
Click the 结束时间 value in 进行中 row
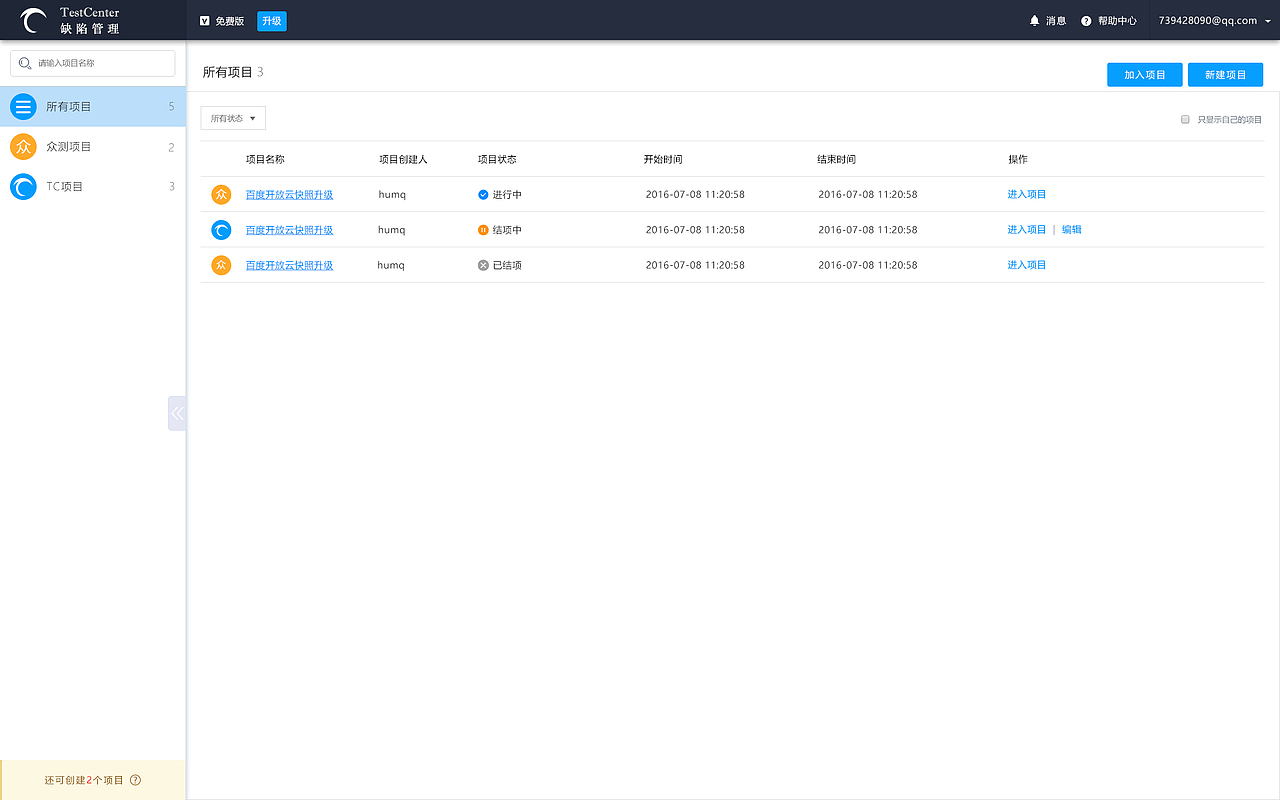point(868,194)
